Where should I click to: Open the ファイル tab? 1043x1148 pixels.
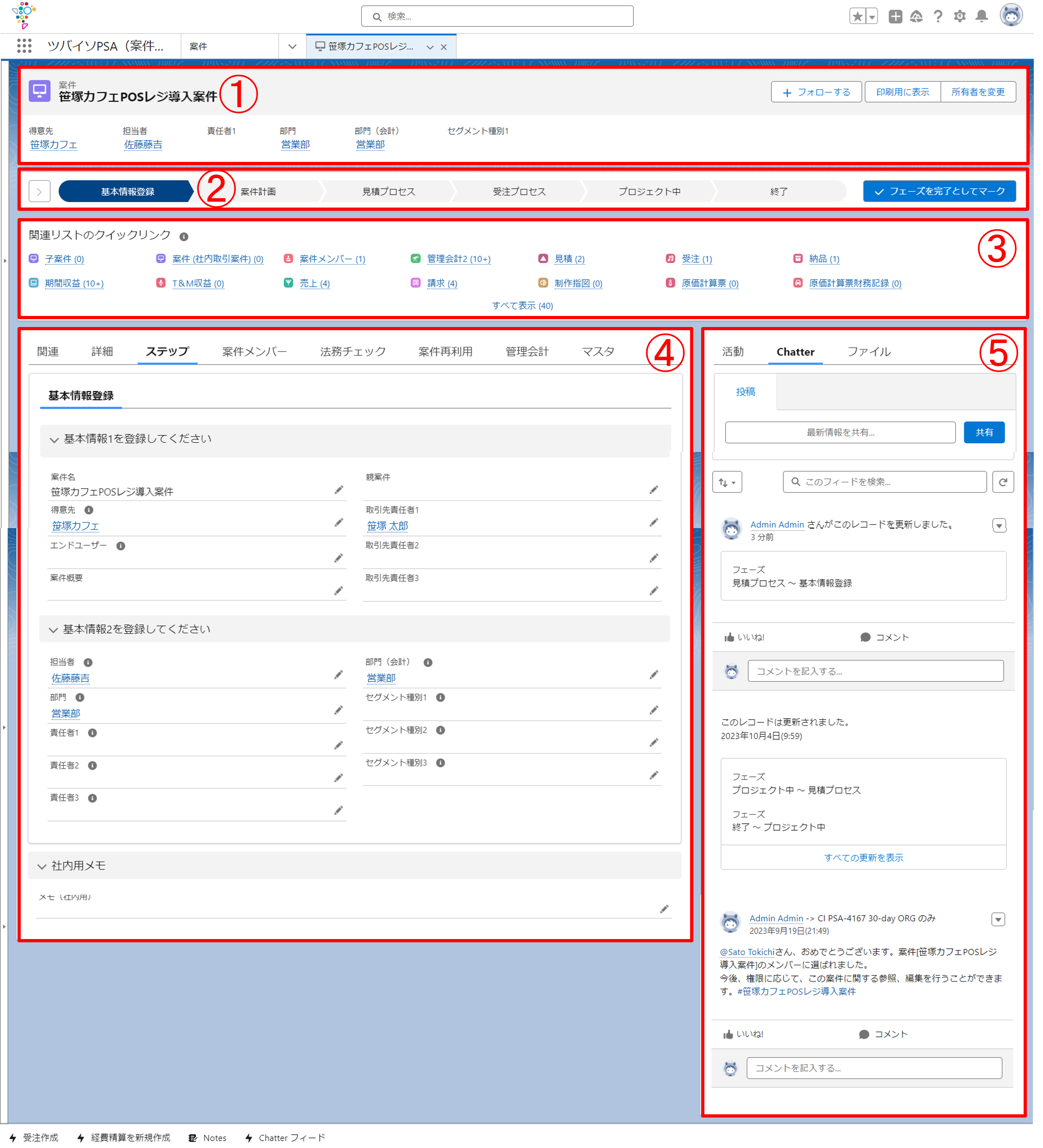tap(869, 351)
